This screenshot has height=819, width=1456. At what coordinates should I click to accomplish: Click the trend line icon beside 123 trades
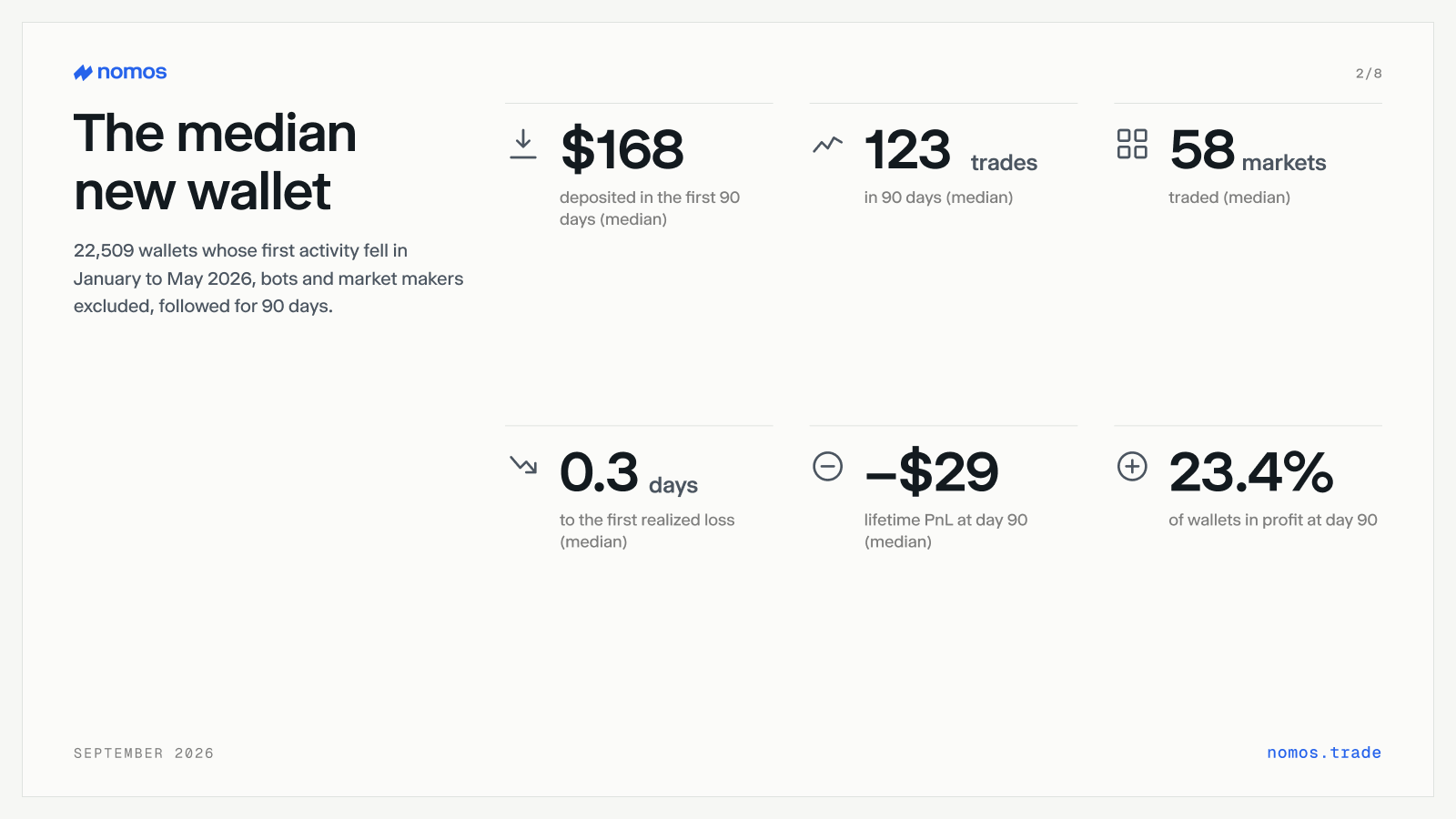827,144
